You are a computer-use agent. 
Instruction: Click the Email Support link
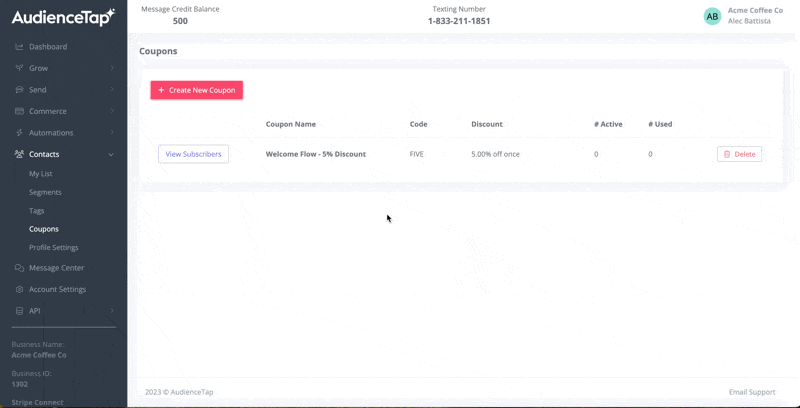(752, 392)
